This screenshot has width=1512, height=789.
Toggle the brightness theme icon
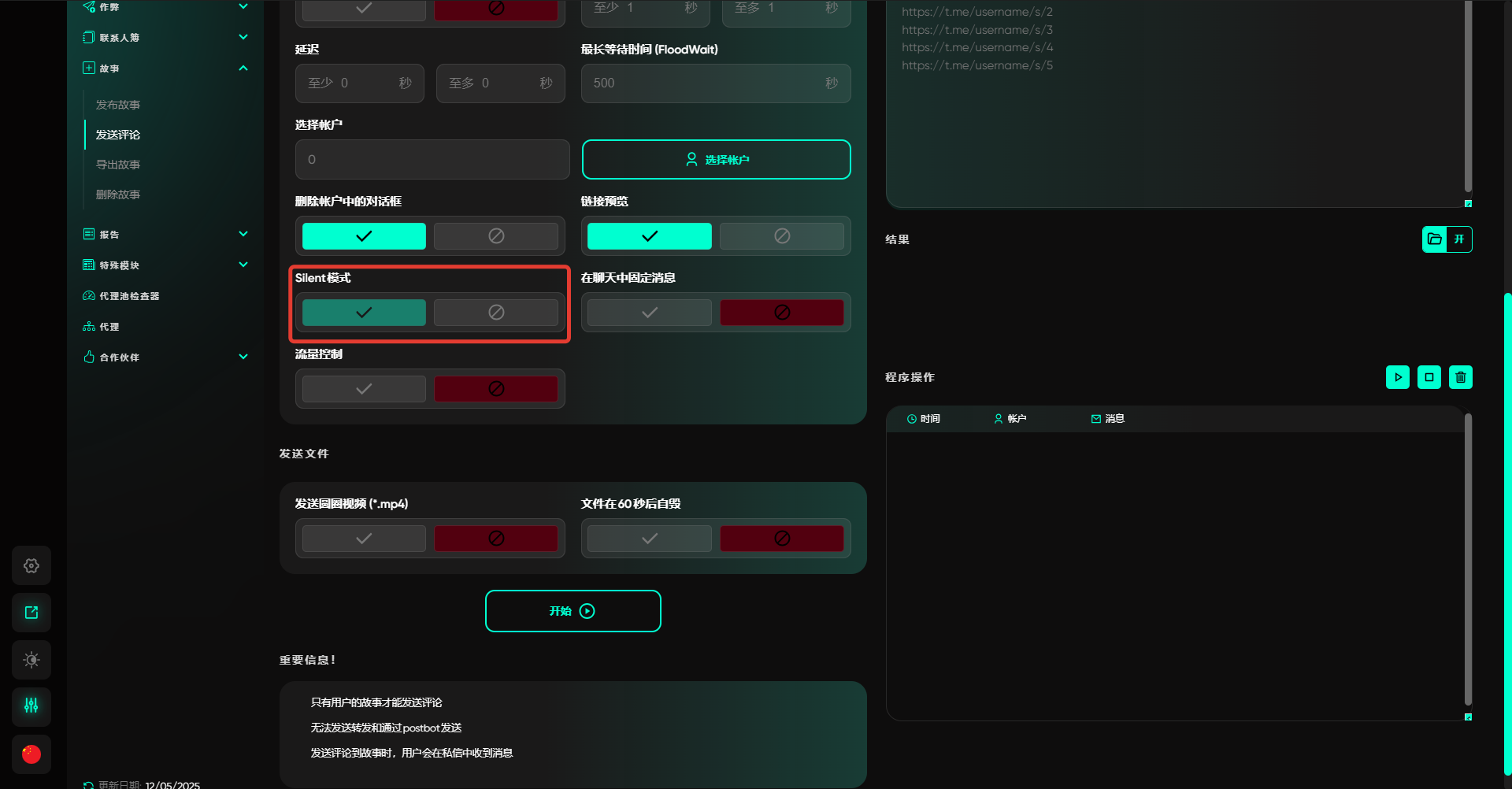click(x=31, y=660)
